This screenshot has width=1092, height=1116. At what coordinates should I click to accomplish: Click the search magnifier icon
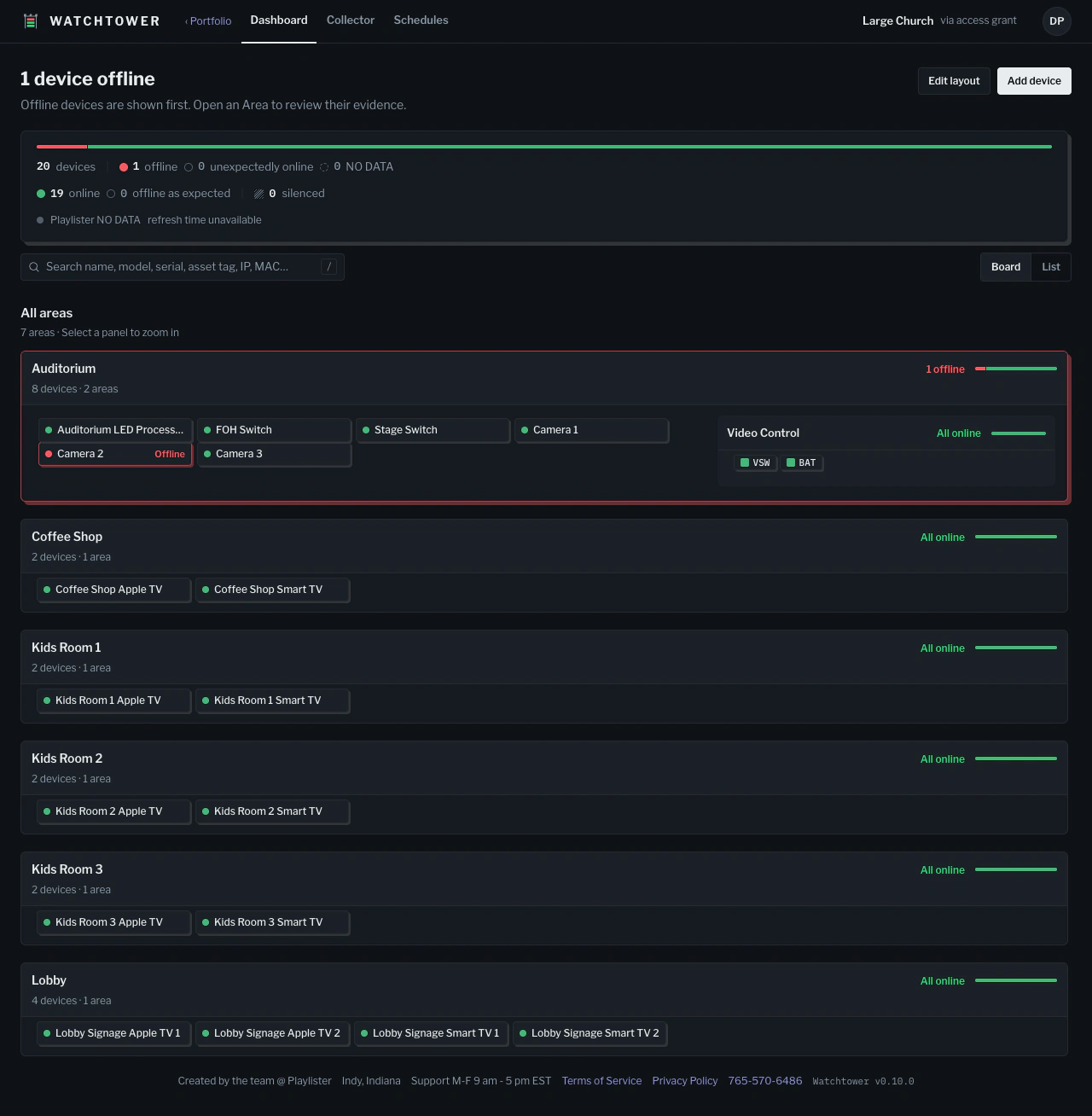[34, 267]
